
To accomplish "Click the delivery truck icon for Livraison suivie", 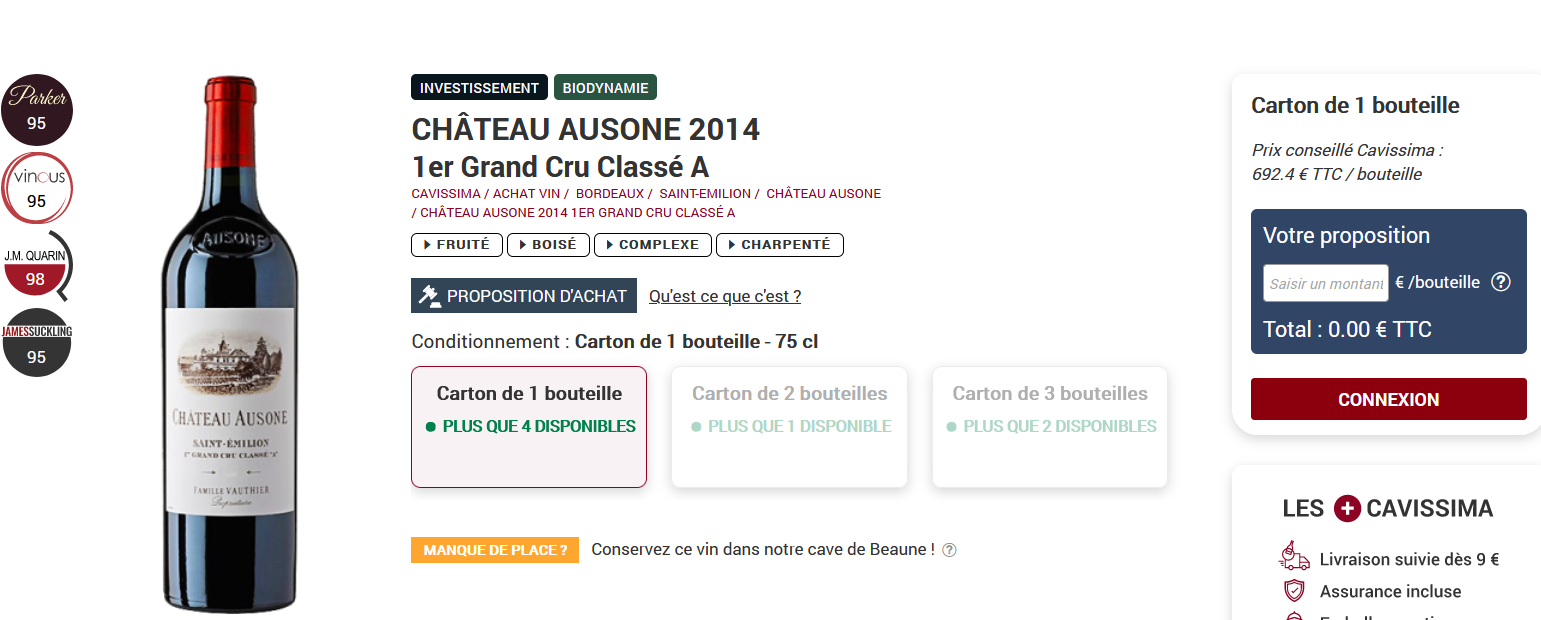I will (x=1294, y=556).
